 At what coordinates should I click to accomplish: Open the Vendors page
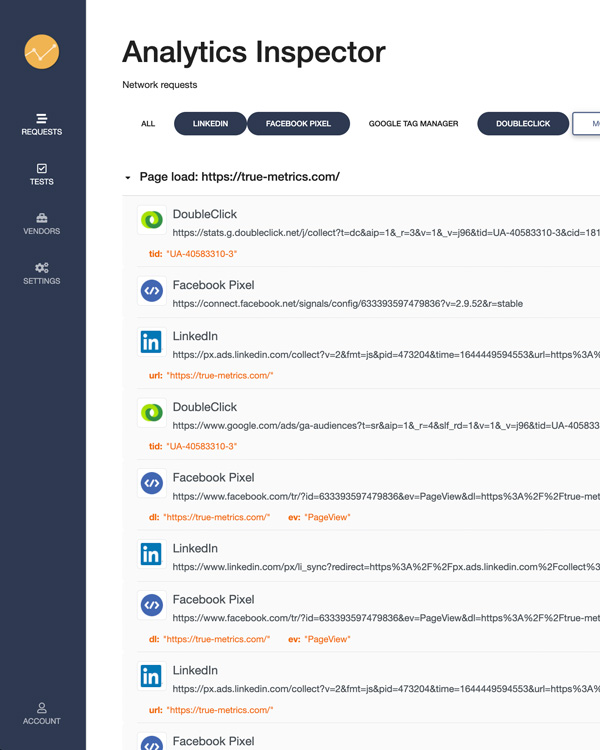pyautogui.click(x=42, y=224)
